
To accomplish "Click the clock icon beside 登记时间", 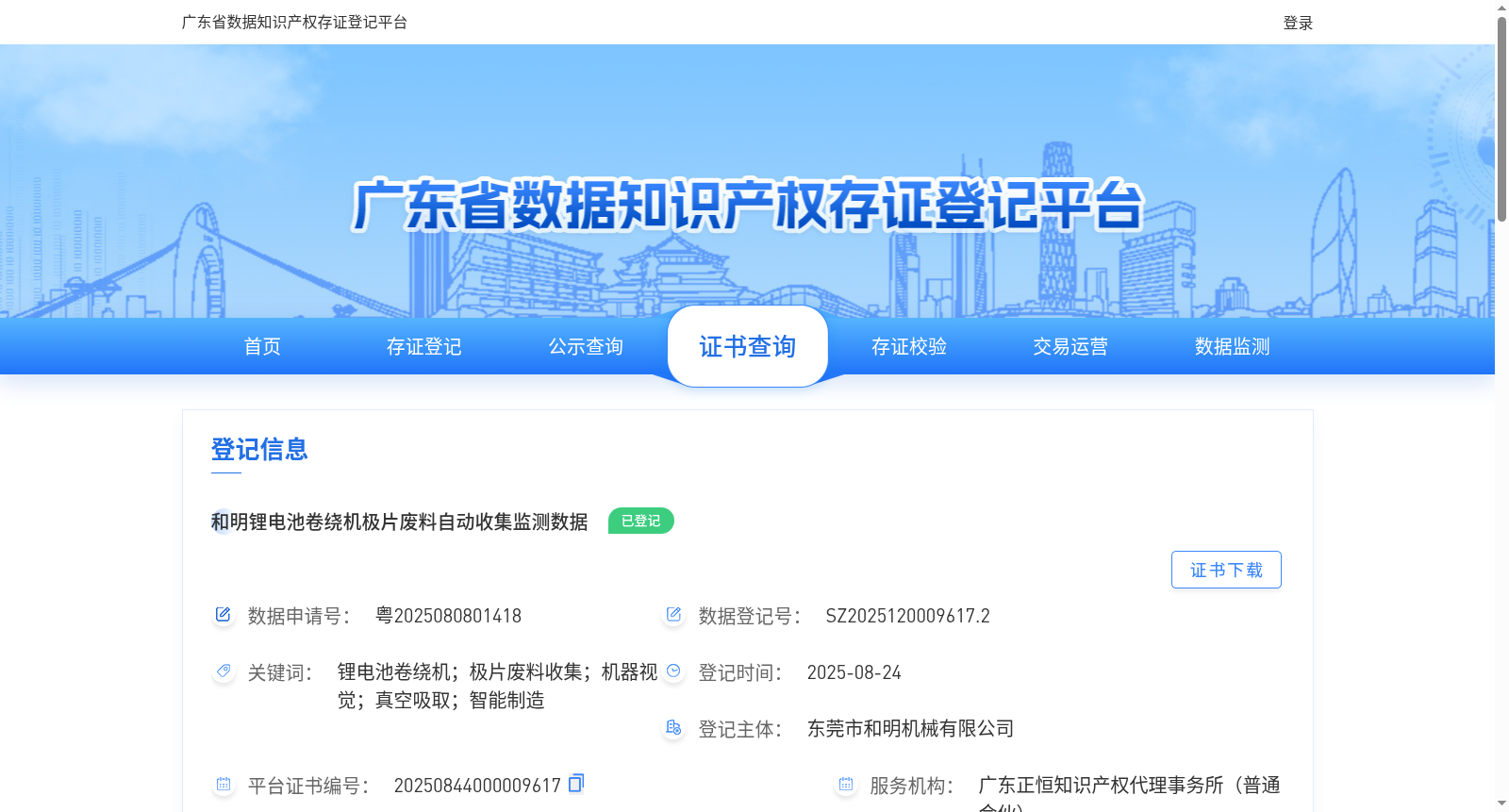I will click(x=673, y=671).
